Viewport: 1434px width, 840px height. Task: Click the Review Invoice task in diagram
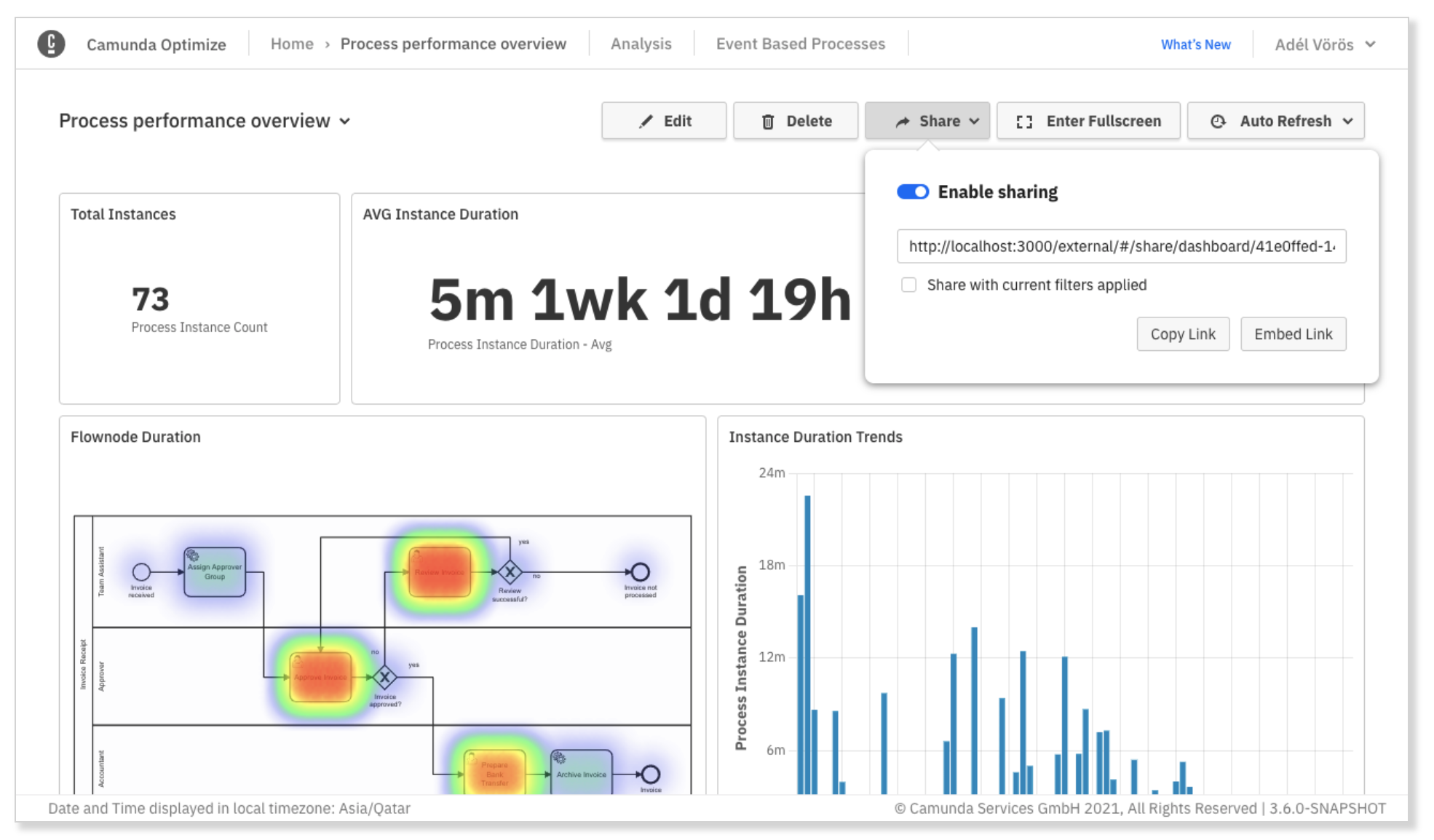440,572
